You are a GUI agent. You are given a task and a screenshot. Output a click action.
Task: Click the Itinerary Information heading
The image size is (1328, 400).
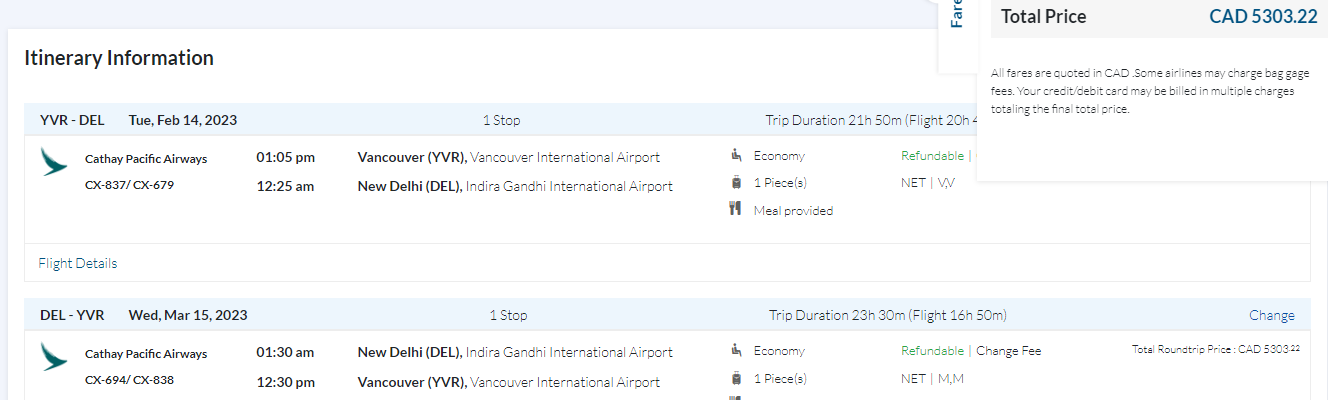click(x=119, y=58)
